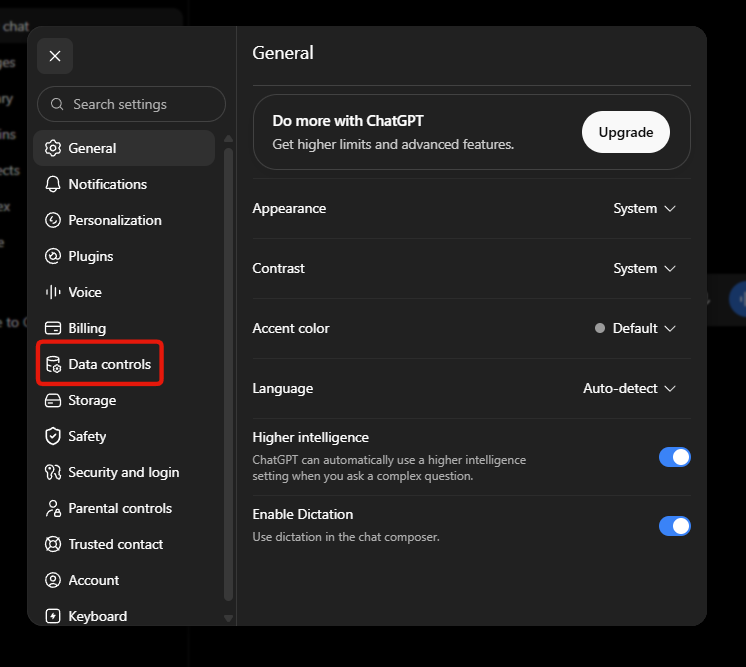
Task: Click the 'Higher intelligence' label text
Action: point(311,437)
